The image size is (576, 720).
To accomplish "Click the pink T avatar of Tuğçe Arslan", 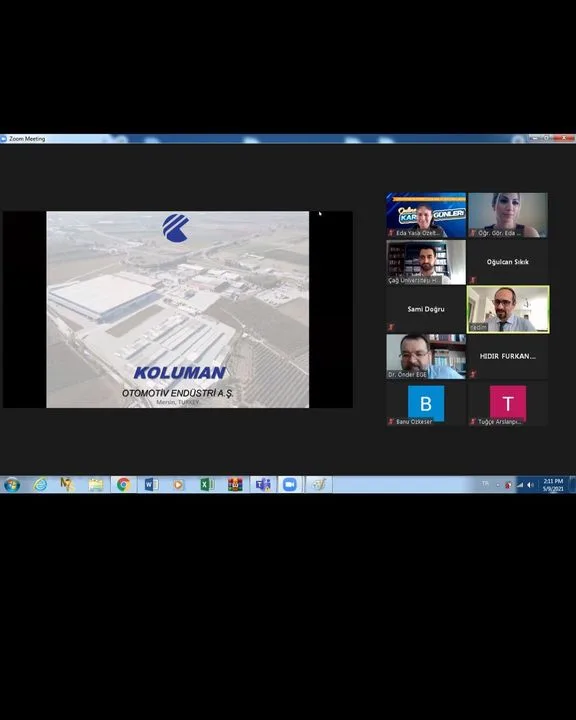I will coord(508,403).
